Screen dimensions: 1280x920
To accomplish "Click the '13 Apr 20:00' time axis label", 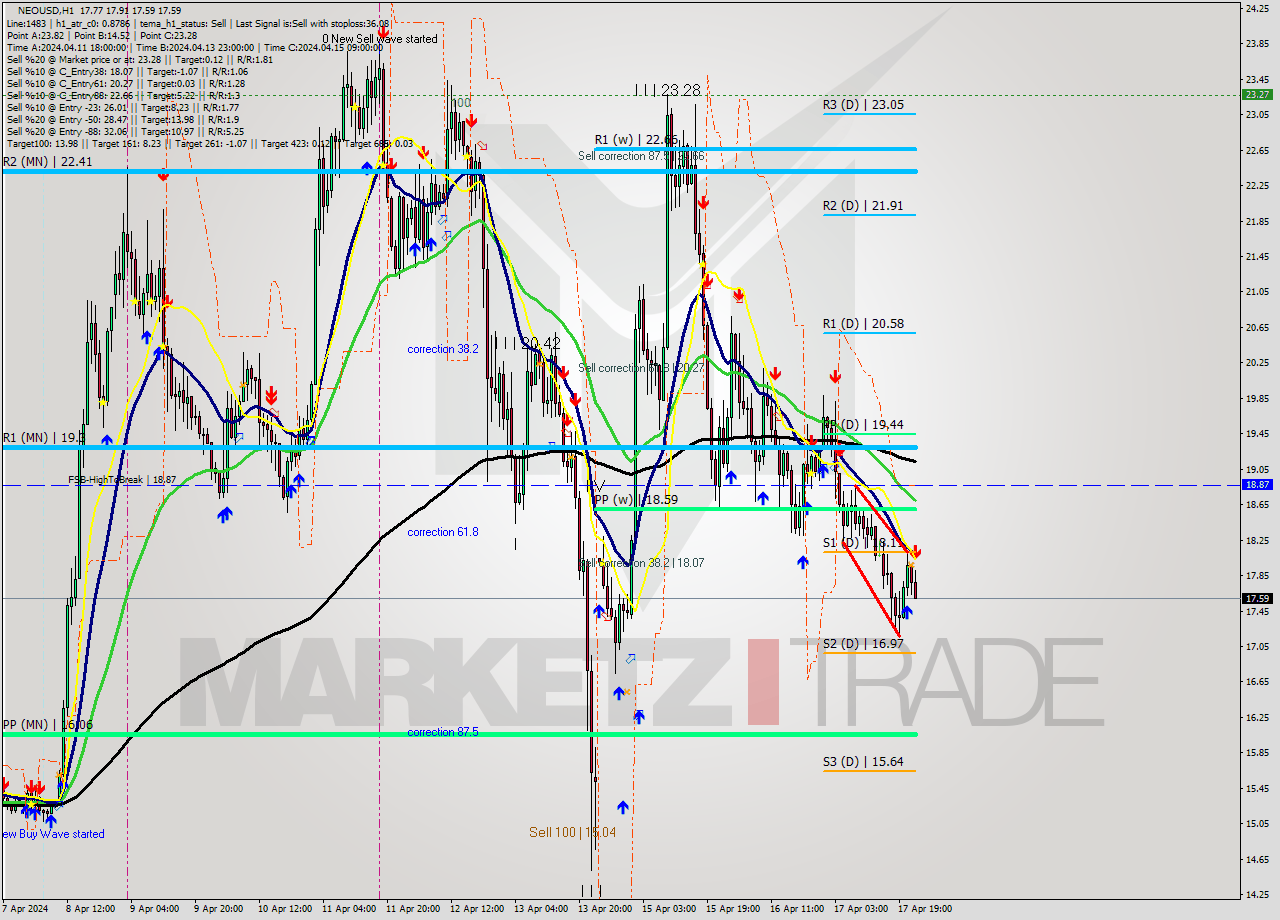I will coord(604,909).
